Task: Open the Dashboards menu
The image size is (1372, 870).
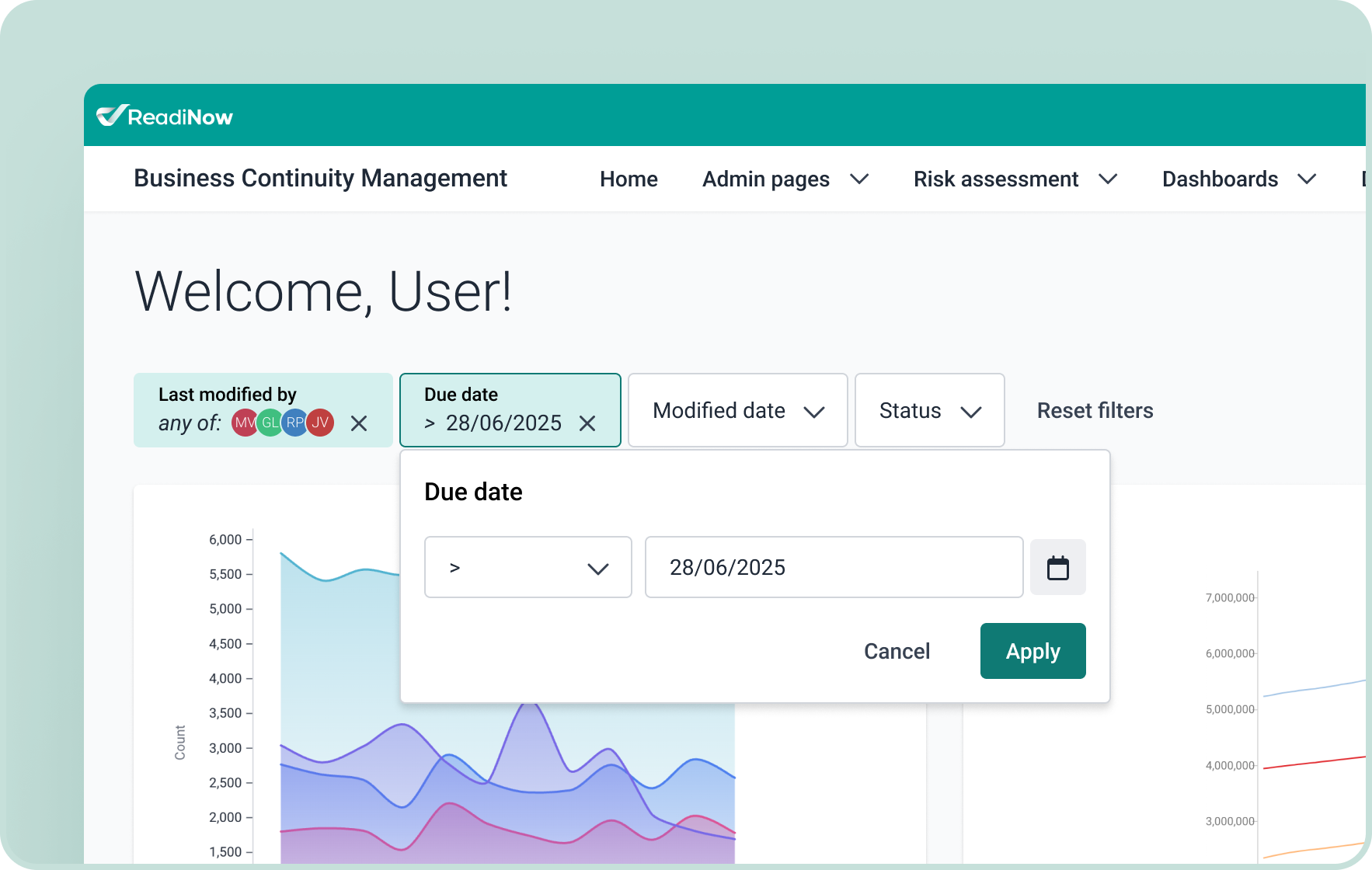Action: 1238,179
